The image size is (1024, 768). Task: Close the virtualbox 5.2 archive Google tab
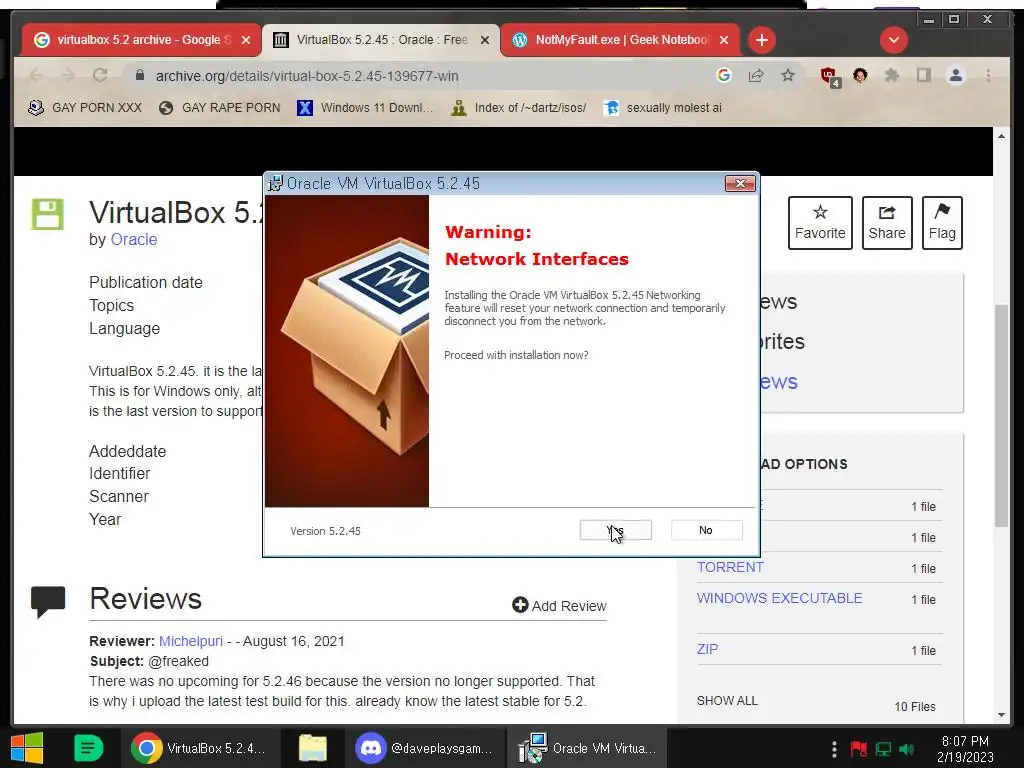[x=246, y=40]
